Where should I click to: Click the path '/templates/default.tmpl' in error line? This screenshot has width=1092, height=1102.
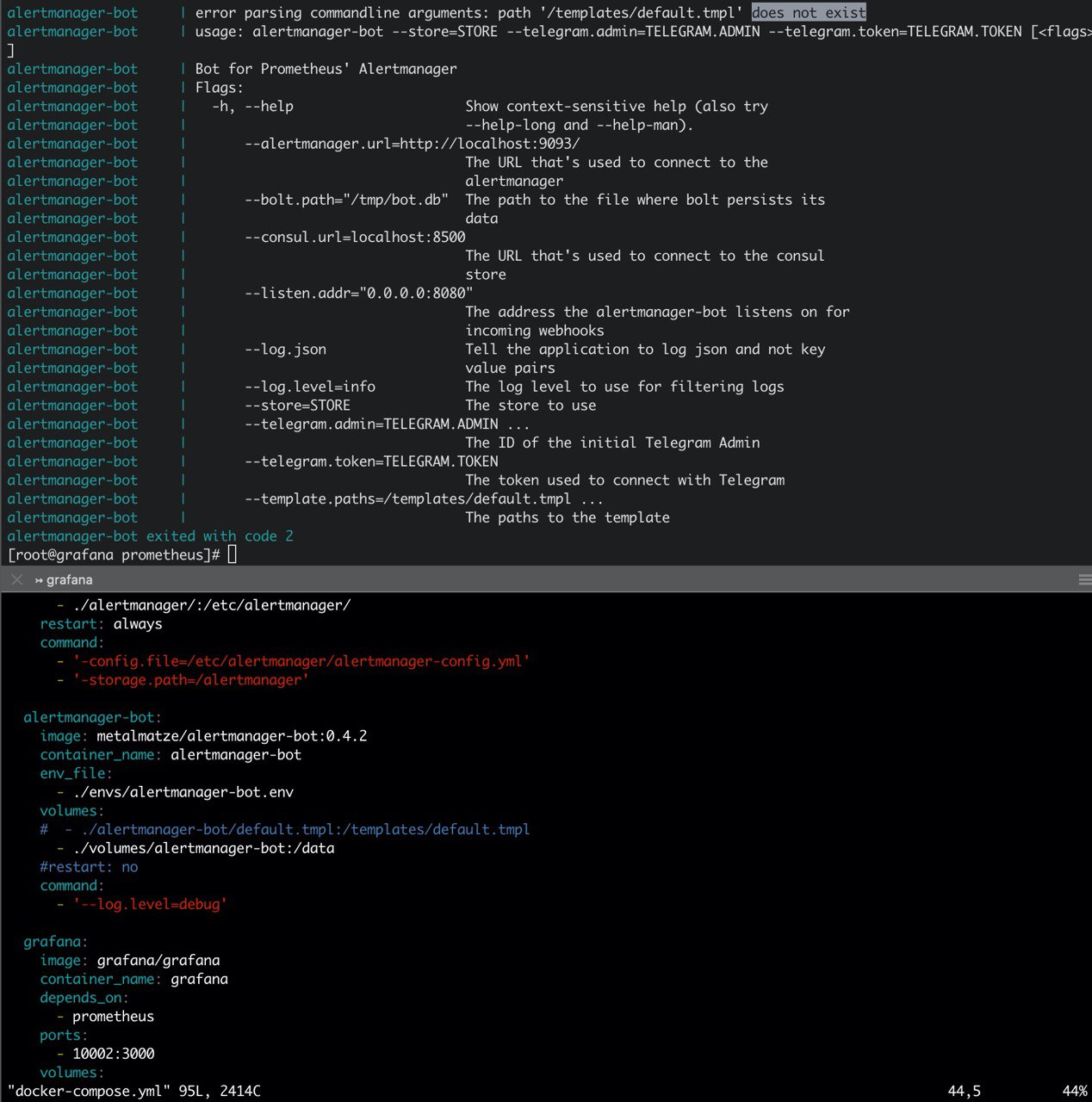(x=641, y=13)
